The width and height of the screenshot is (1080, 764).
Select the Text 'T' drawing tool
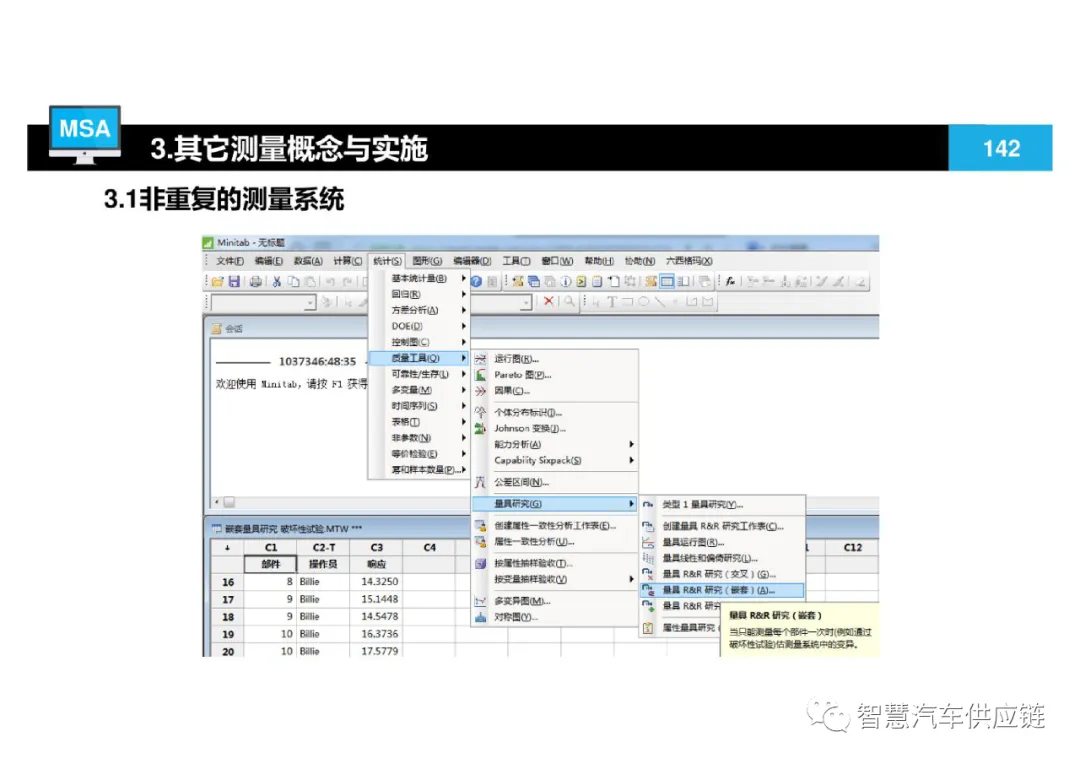(612, 302)
